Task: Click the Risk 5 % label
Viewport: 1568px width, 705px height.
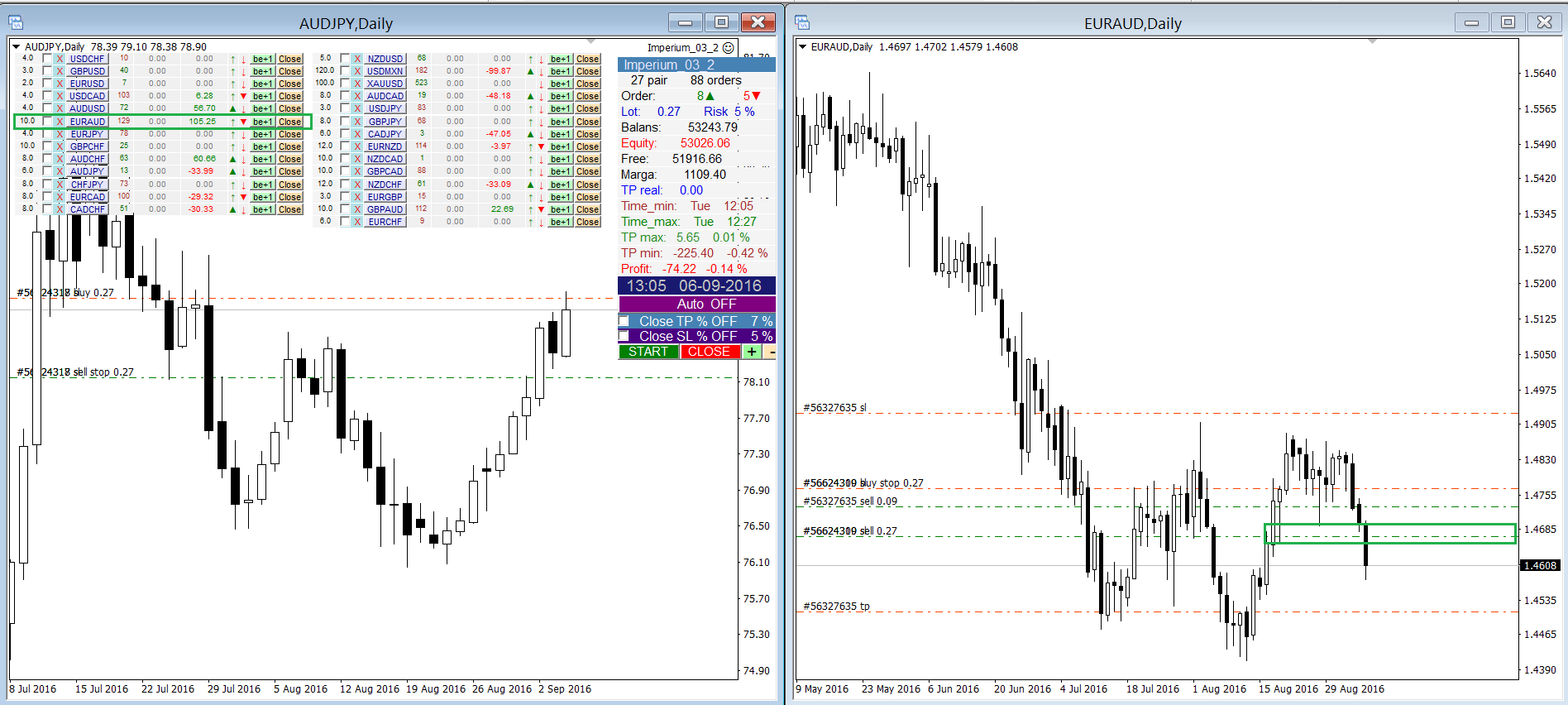Action: [x=729, y=112]
